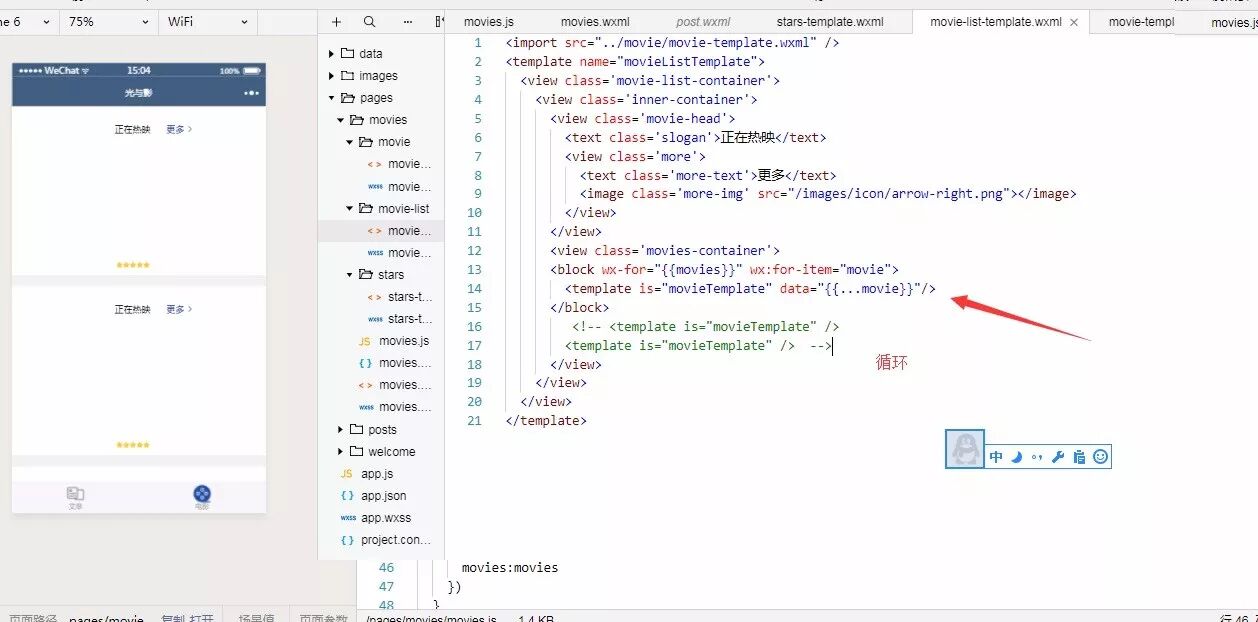Open the 75% zoom level dropdown
1258x622 pixels.
coord(108,21)
